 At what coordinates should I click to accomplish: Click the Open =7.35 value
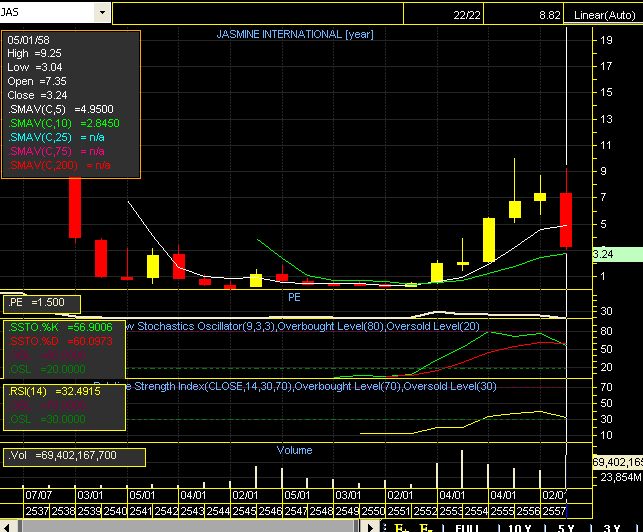click(37, 81)
